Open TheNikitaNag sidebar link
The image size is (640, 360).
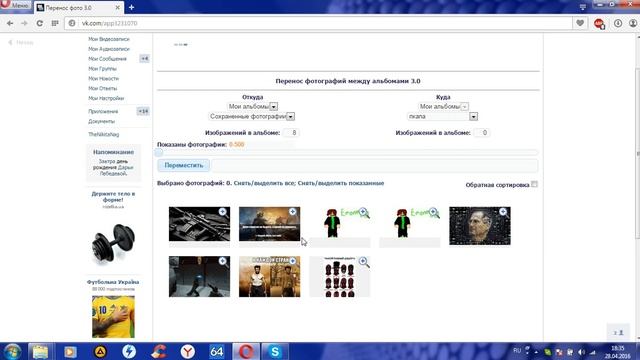click(104, 134)
